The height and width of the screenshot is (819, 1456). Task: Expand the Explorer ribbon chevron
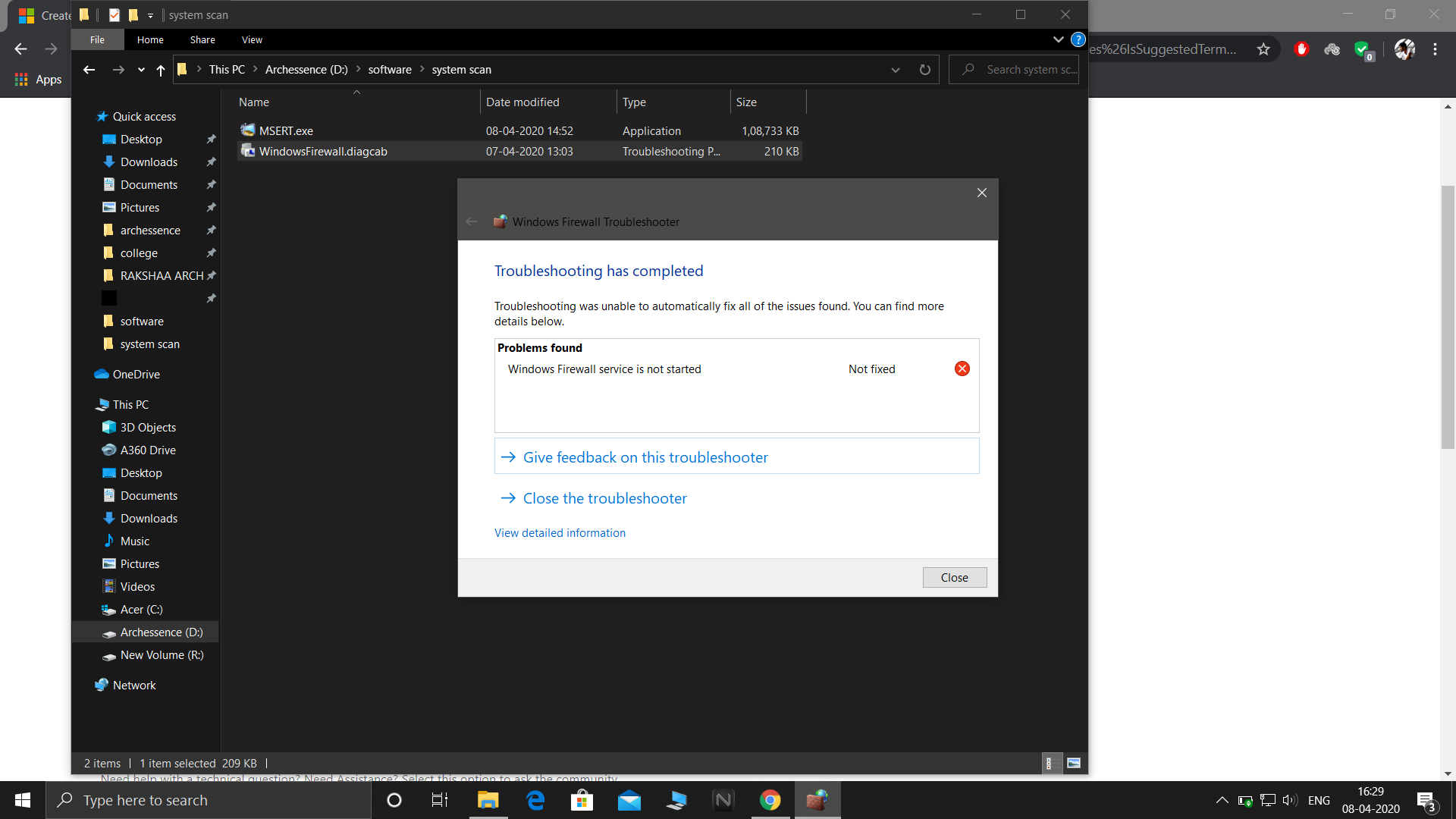[1058, 39]
